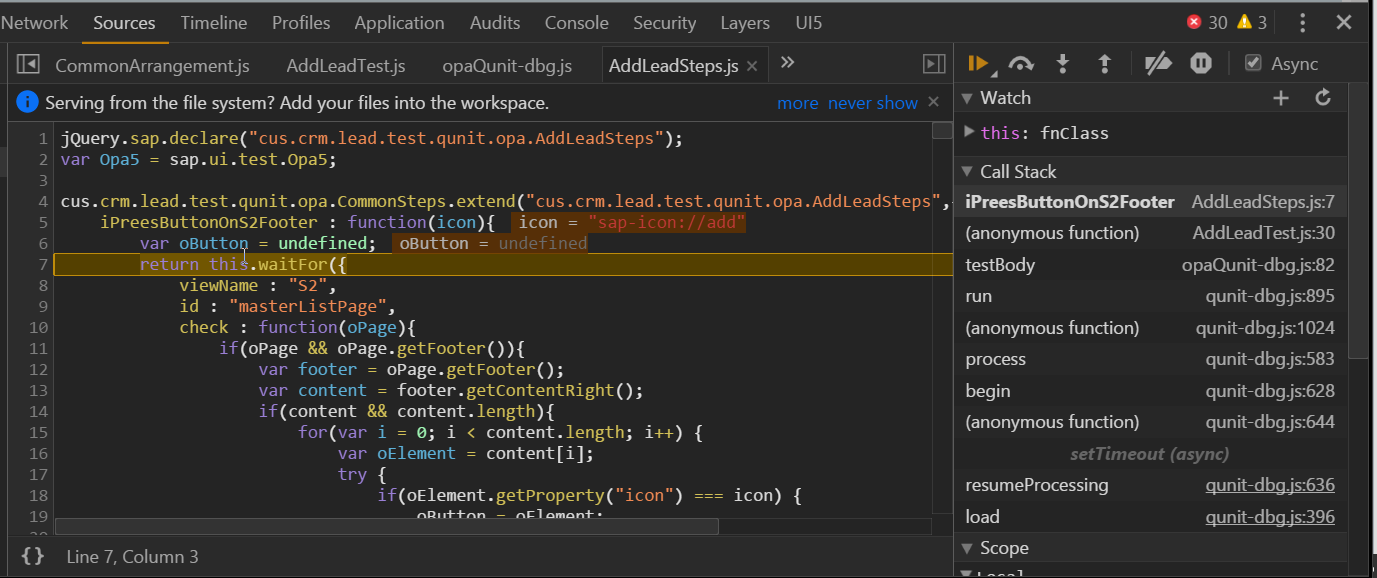This screenshot has height=578, width=1377.
Task: Go to the Console tab
Action: pyautogui.click(x=577, y=22)
